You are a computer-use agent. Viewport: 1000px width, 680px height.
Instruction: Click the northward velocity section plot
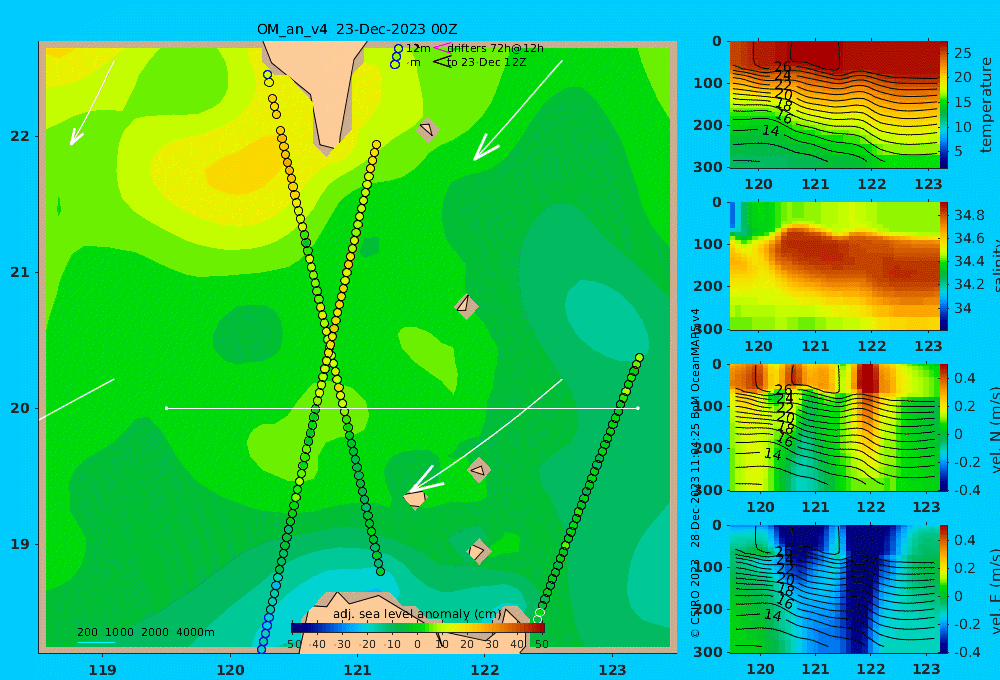click(835, 427)
